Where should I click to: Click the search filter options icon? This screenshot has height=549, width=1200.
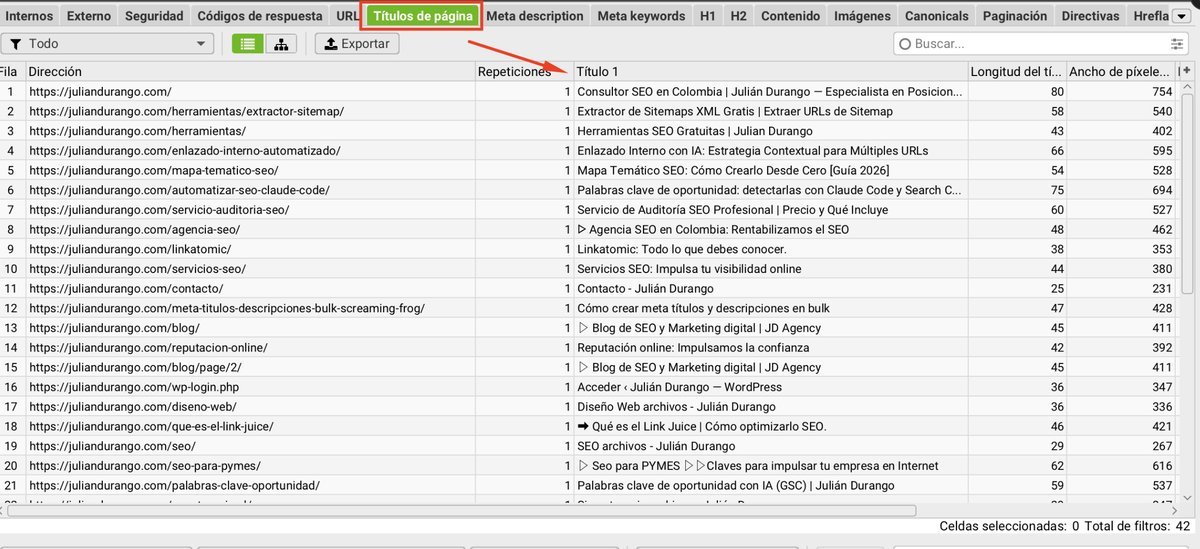tap(1176, 44)
